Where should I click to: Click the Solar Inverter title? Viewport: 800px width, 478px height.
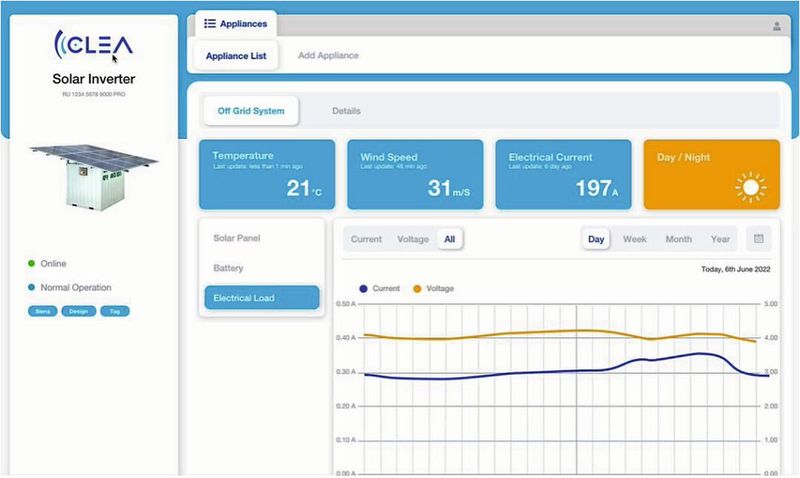point(93,79)
